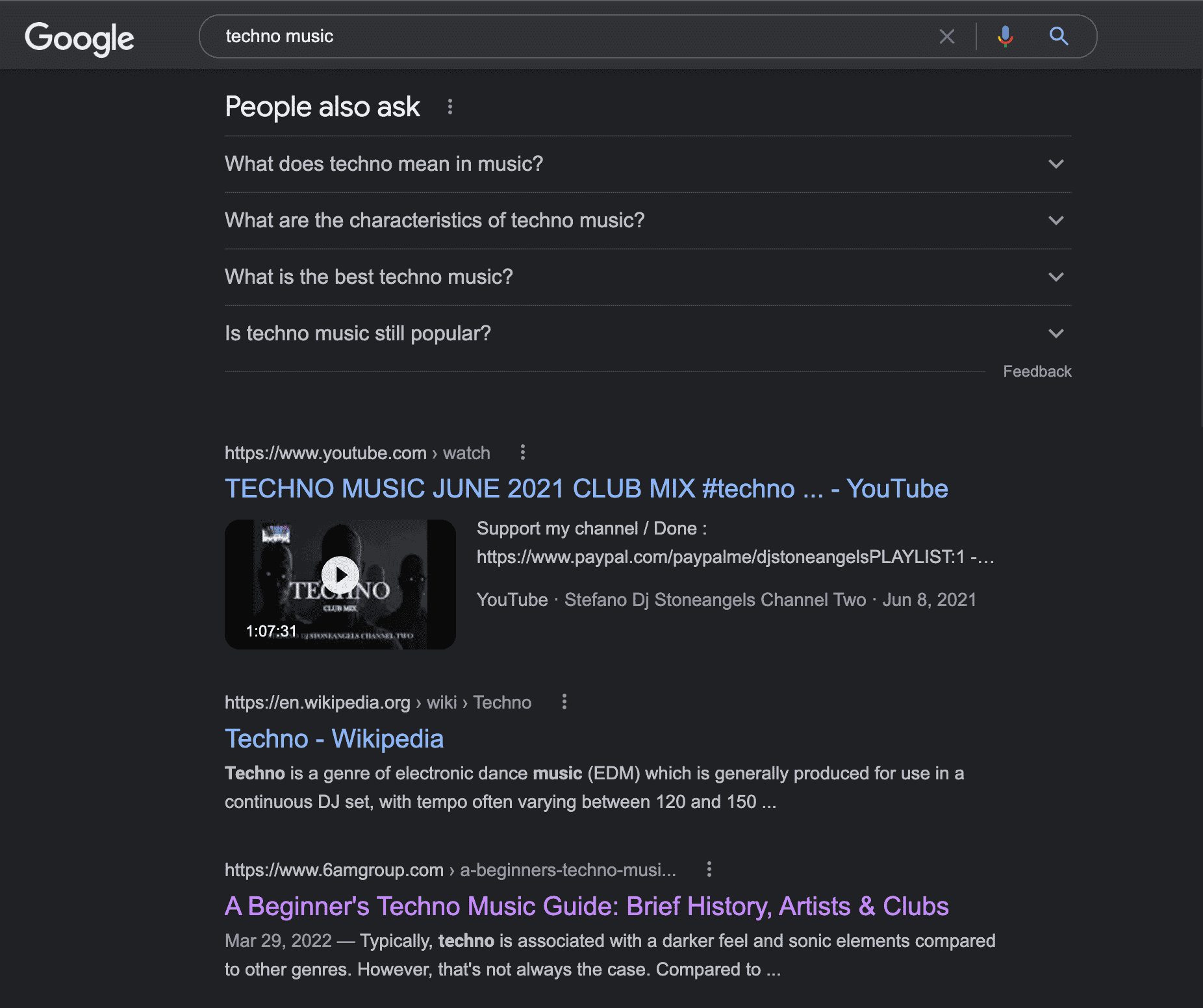Open three-dot menu for 6amgroup result
Screen dimensions: 1203x1008
point(709,869)
